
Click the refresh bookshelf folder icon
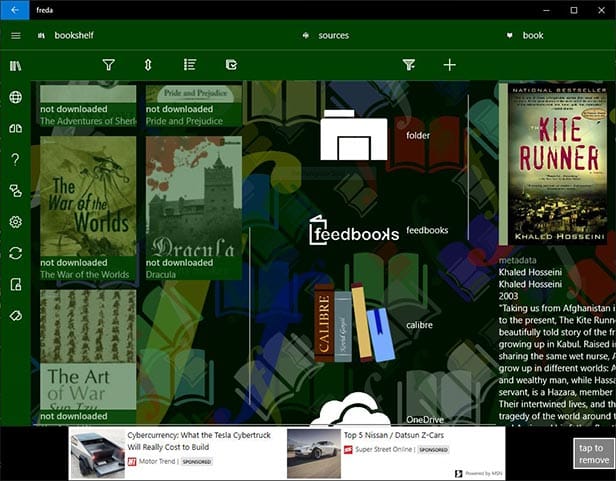point(231,65)
